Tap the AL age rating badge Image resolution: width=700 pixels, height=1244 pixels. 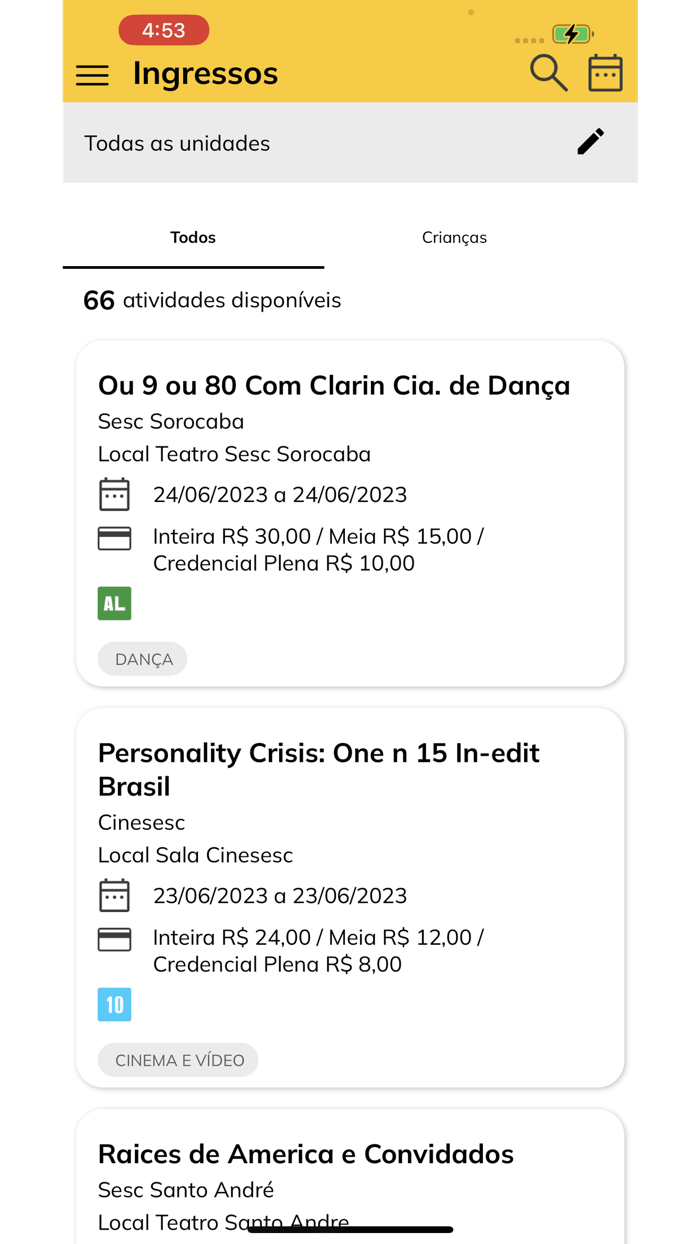pos(114,603)
